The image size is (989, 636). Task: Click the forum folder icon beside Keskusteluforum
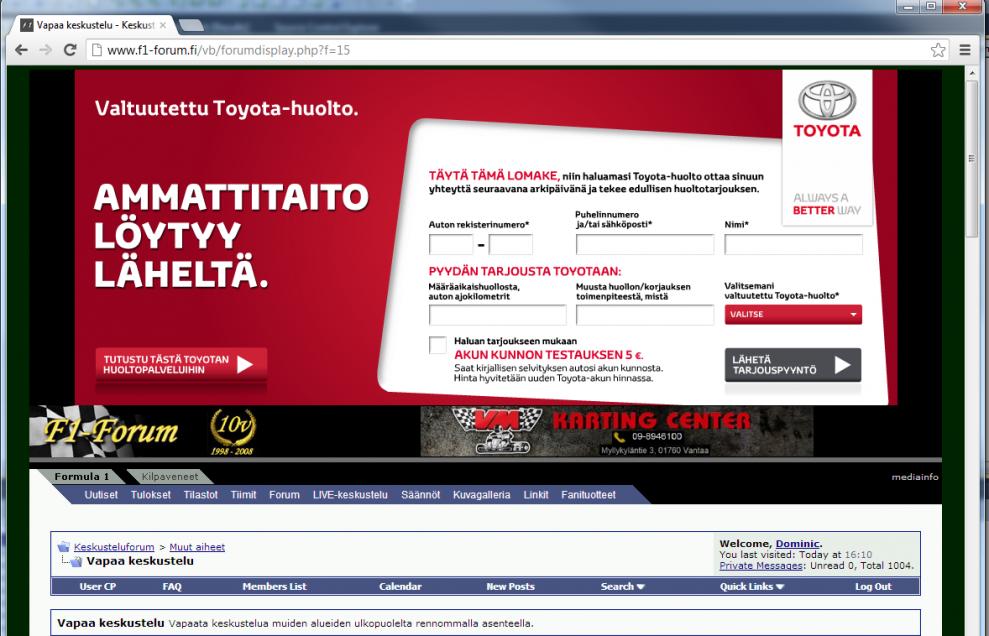click(64, 546)
